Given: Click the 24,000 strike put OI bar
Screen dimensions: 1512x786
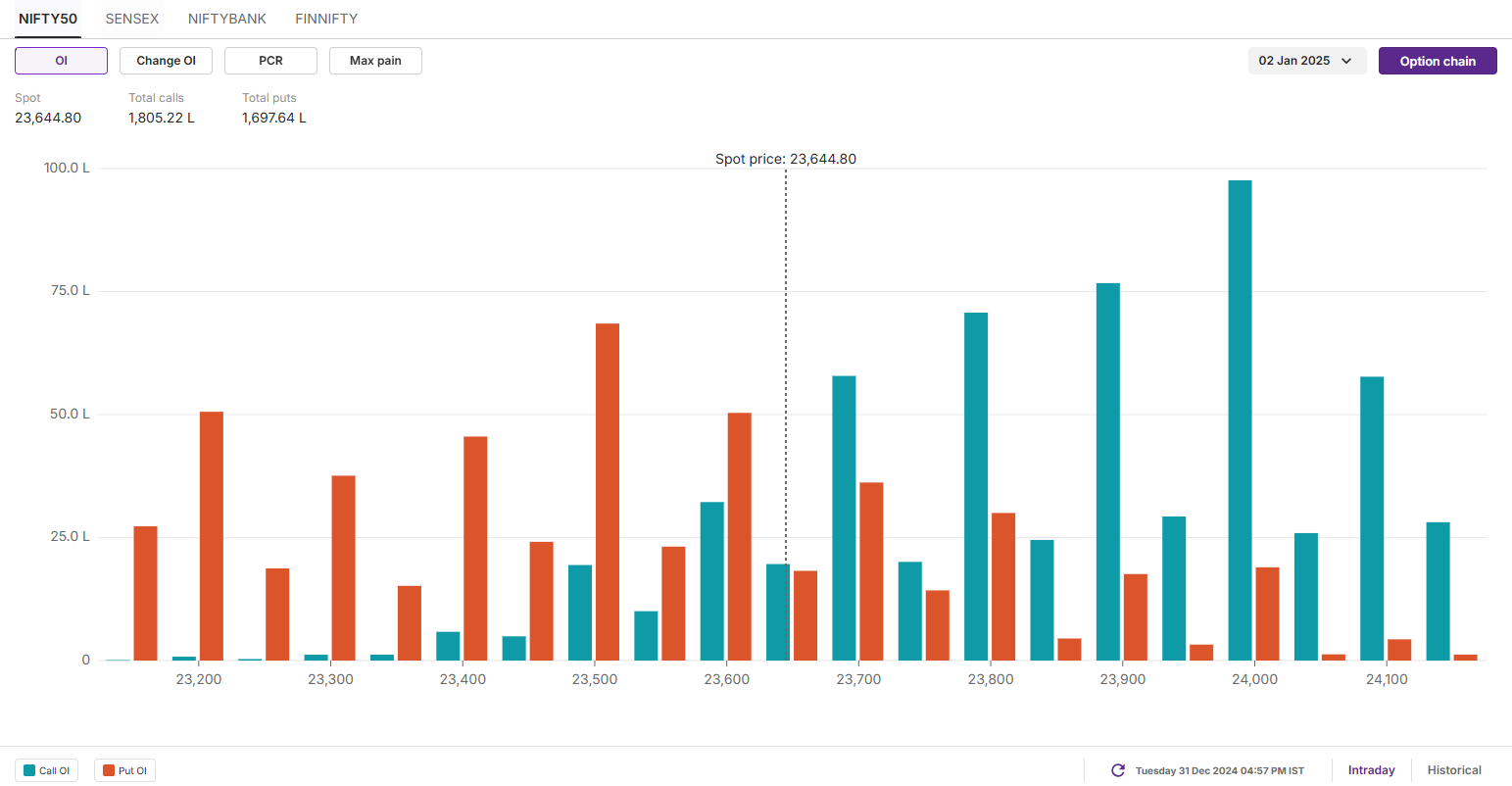Looking at the screenshot, I should (x=1267, y=614).
